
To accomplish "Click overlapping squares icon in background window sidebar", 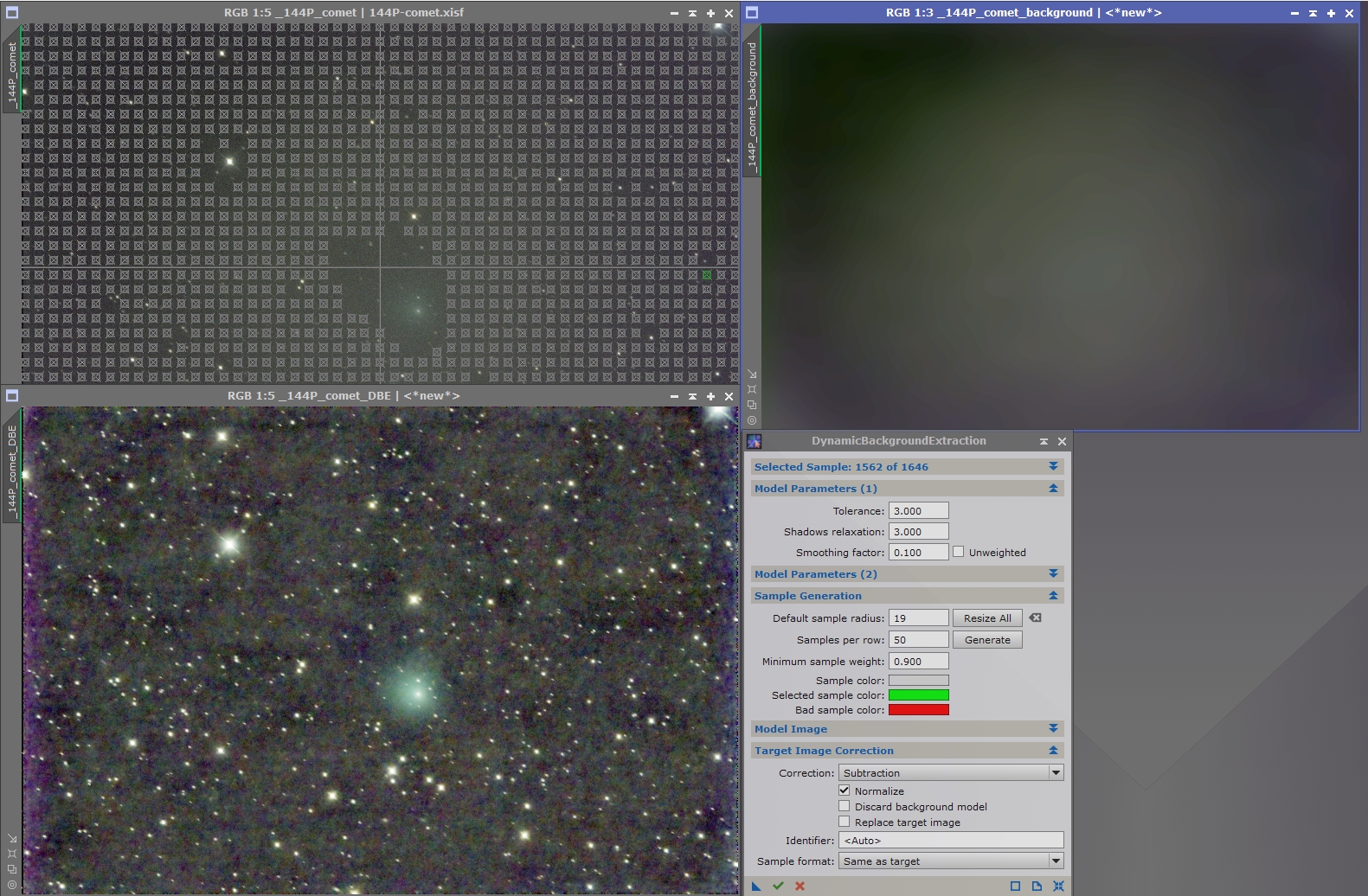I will (x=752, y=405).
